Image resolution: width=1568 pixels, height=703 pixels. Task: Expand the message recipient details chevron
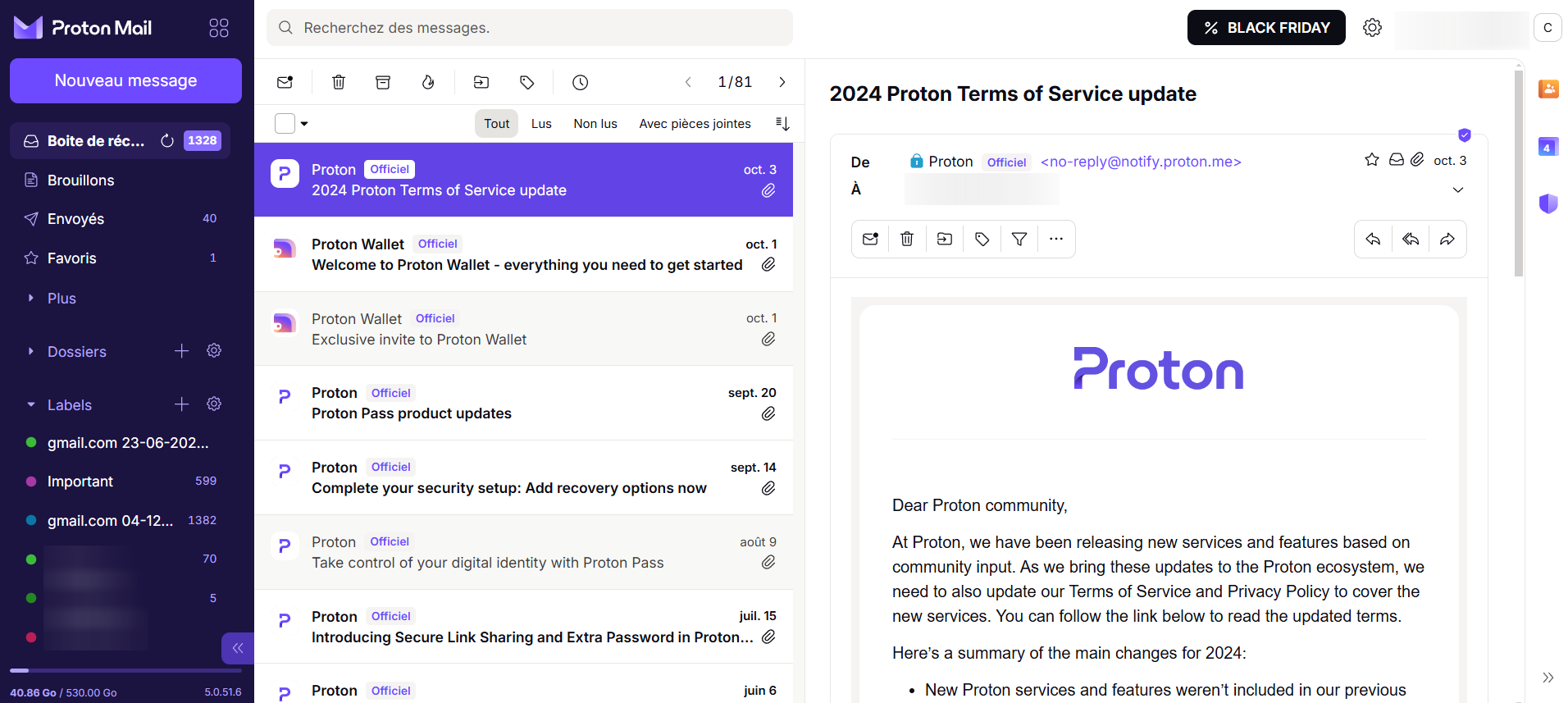[x=1458, y=190]
